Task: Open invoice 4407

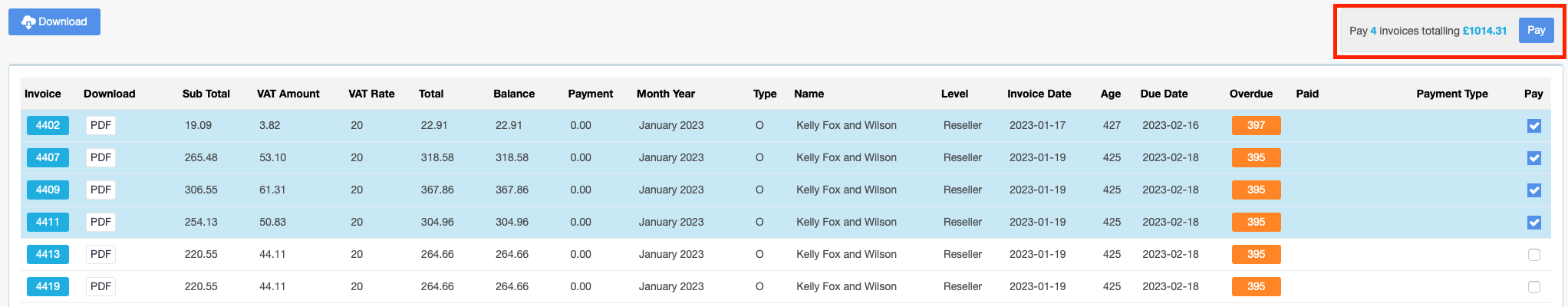Action: coord(48,157)
